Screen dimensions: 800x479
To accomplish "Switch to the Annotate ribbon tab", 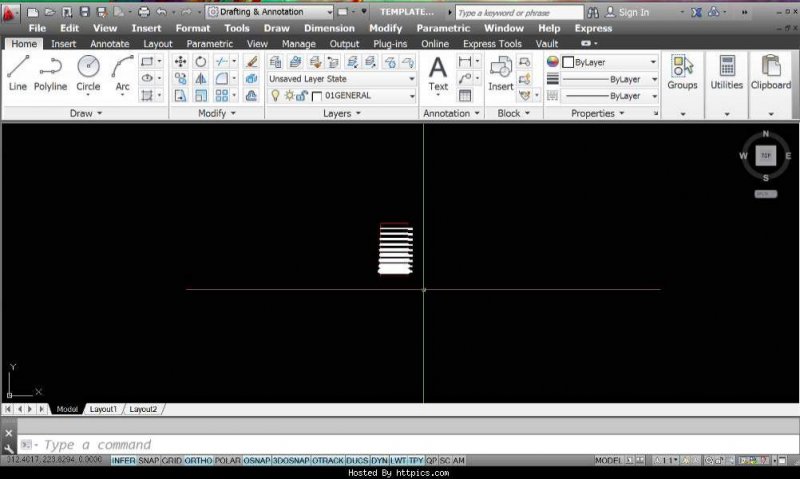I will point(110,44).
